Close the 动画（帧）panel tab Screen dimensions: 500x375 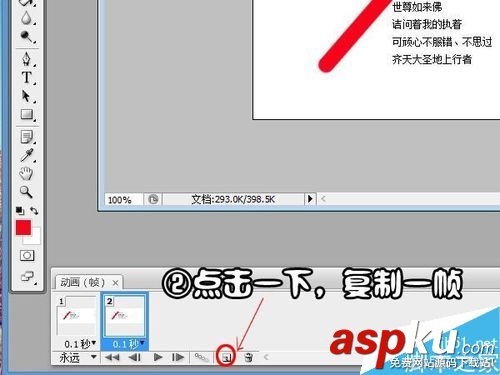pos(115,283)
